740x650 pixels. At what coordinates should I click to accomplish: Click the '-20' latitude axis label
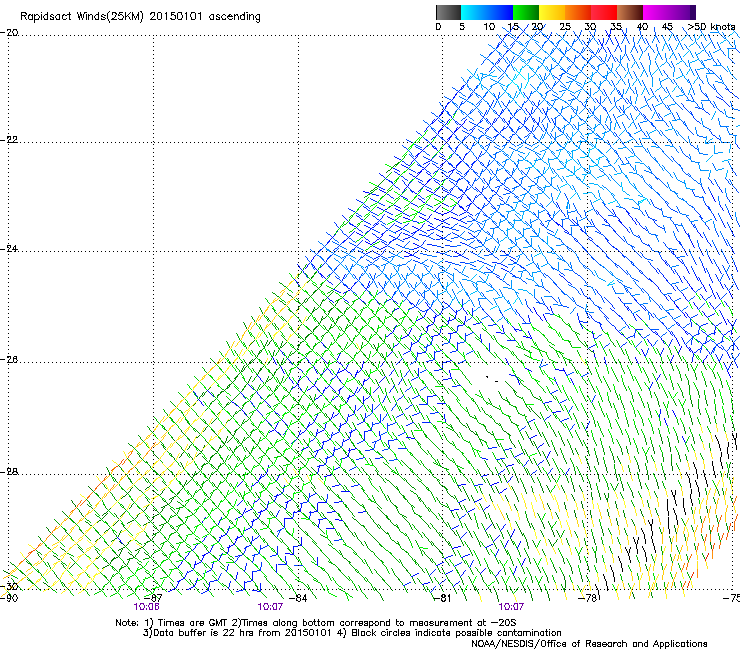point(9,33)
